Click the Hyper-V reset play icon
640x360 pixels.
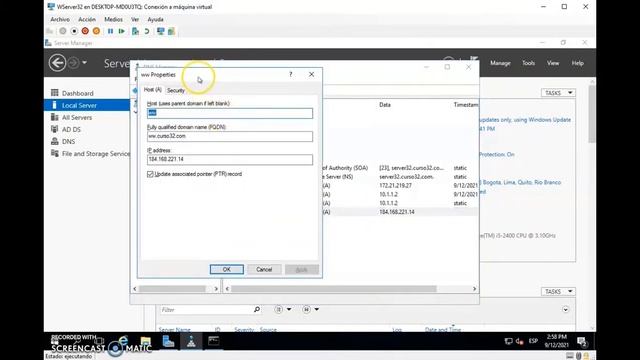pyautogui.click(x=122, y=31)
